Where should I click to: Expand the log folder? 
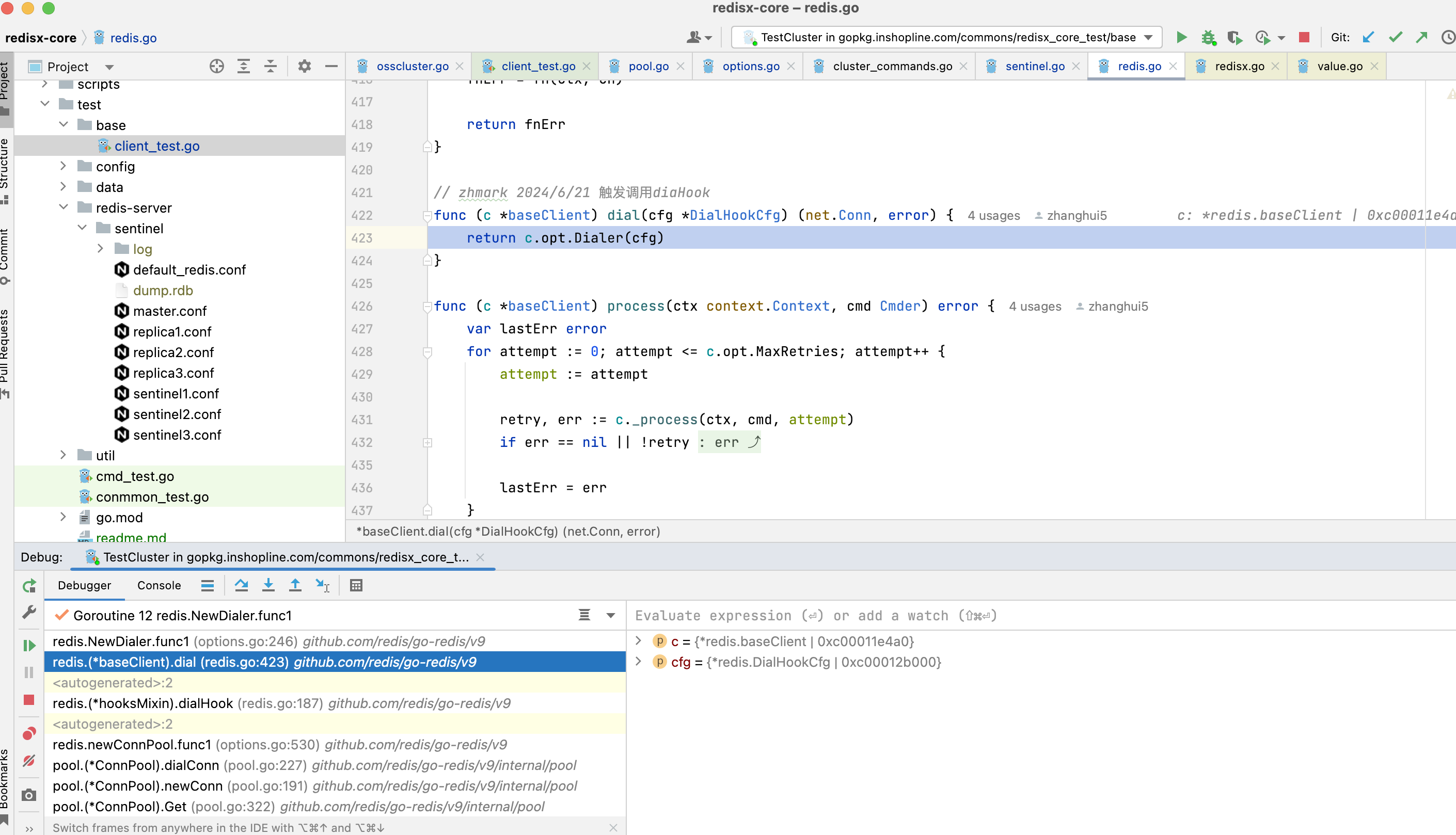101,248
